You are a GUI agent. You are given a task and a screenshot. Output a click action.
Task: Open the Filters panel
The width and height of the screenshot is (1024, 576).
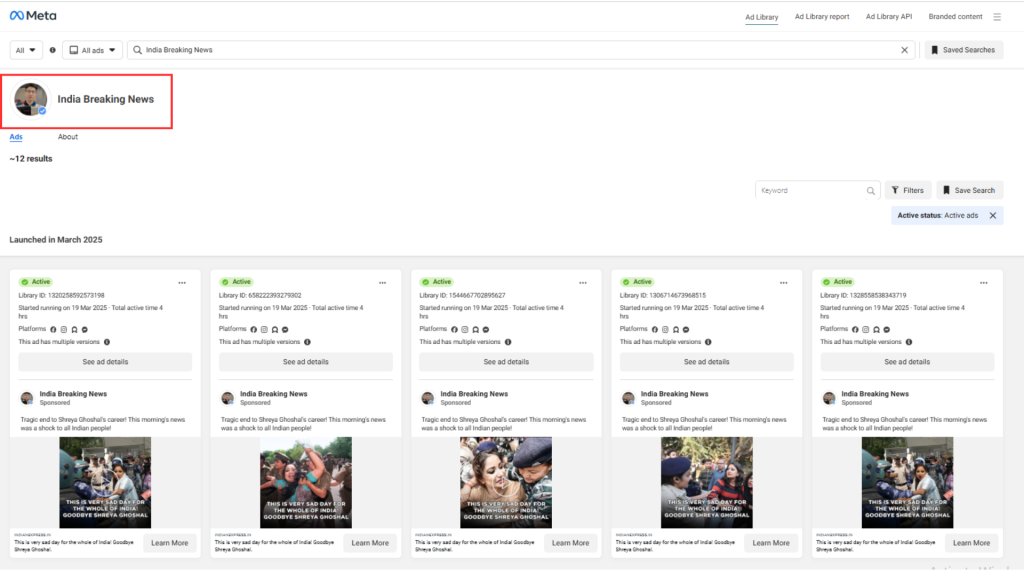[908, 191]
